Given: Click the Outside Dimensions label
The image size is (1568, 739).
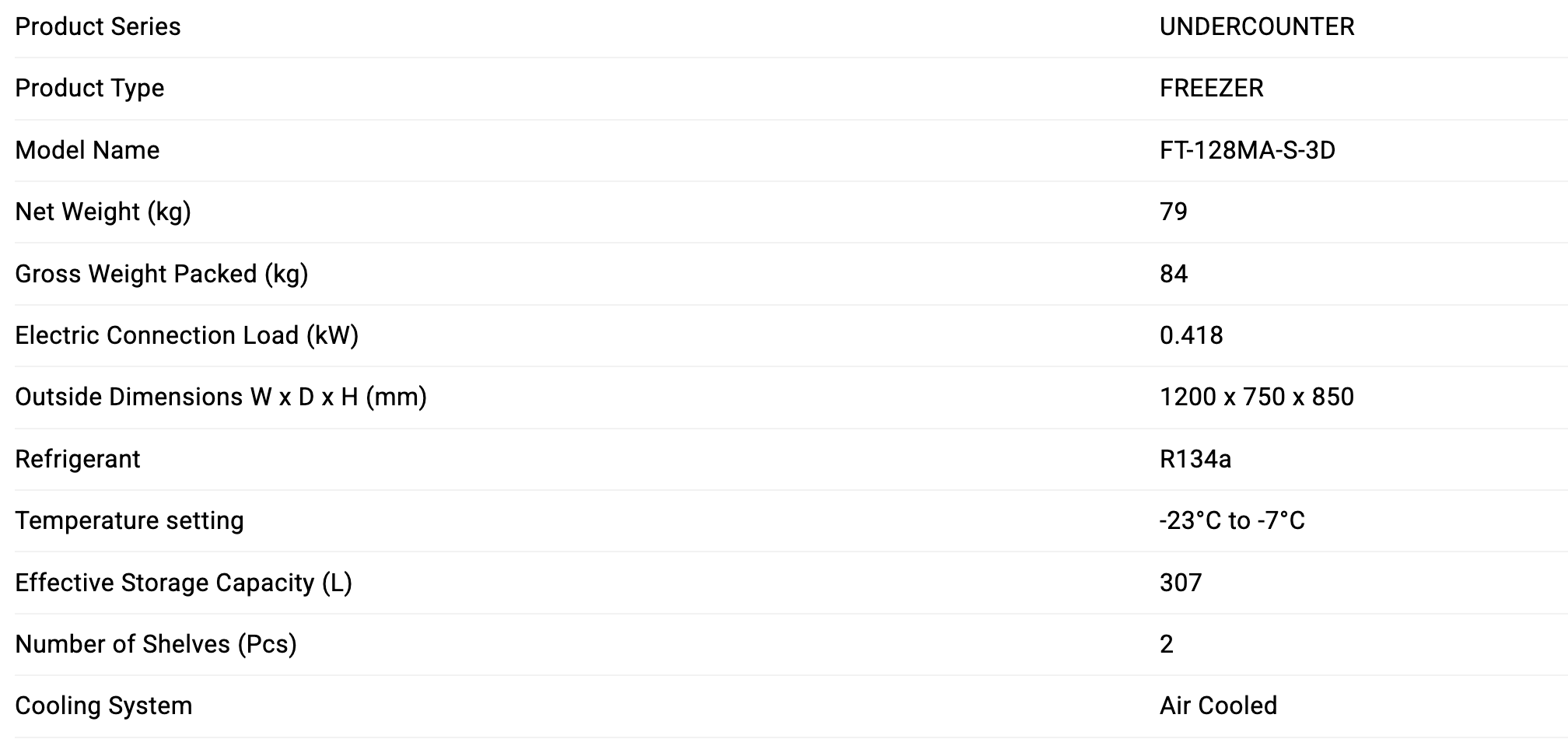Looking at the screenshot, I should (x=221, y=397).
